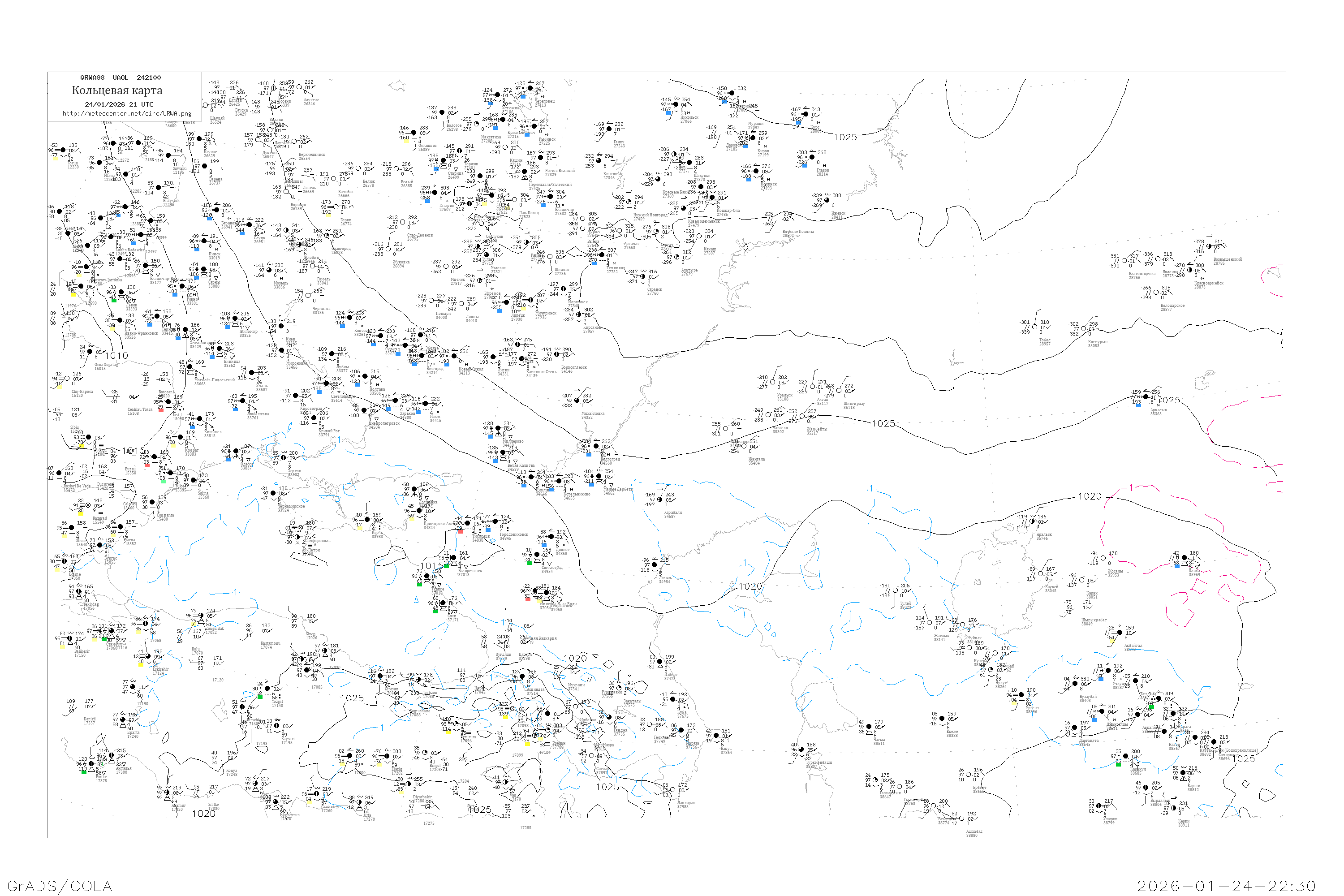Click the 1010 isobar label near Ocna Sugatag
The image size is (1344, 896).
(x=116, y=355)
